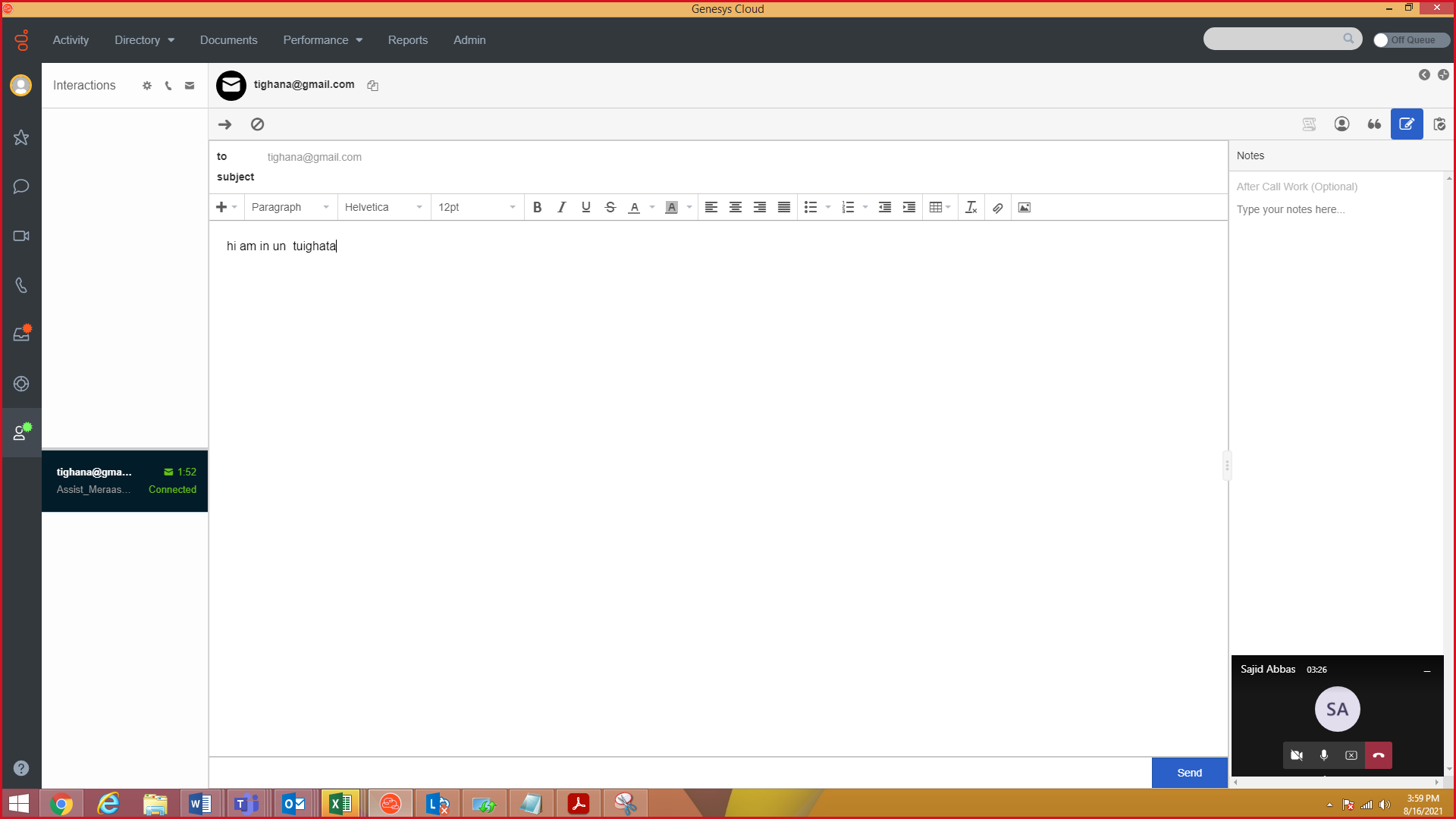Click the disconnect interaction icon

point(257,124)
